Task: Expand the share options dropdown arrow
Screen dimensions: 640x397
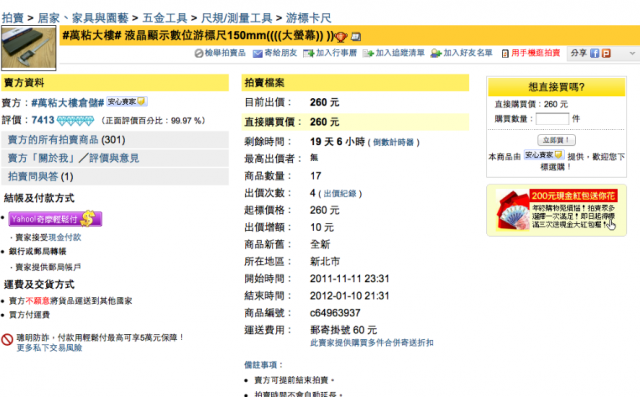Action: pos(632,53)
